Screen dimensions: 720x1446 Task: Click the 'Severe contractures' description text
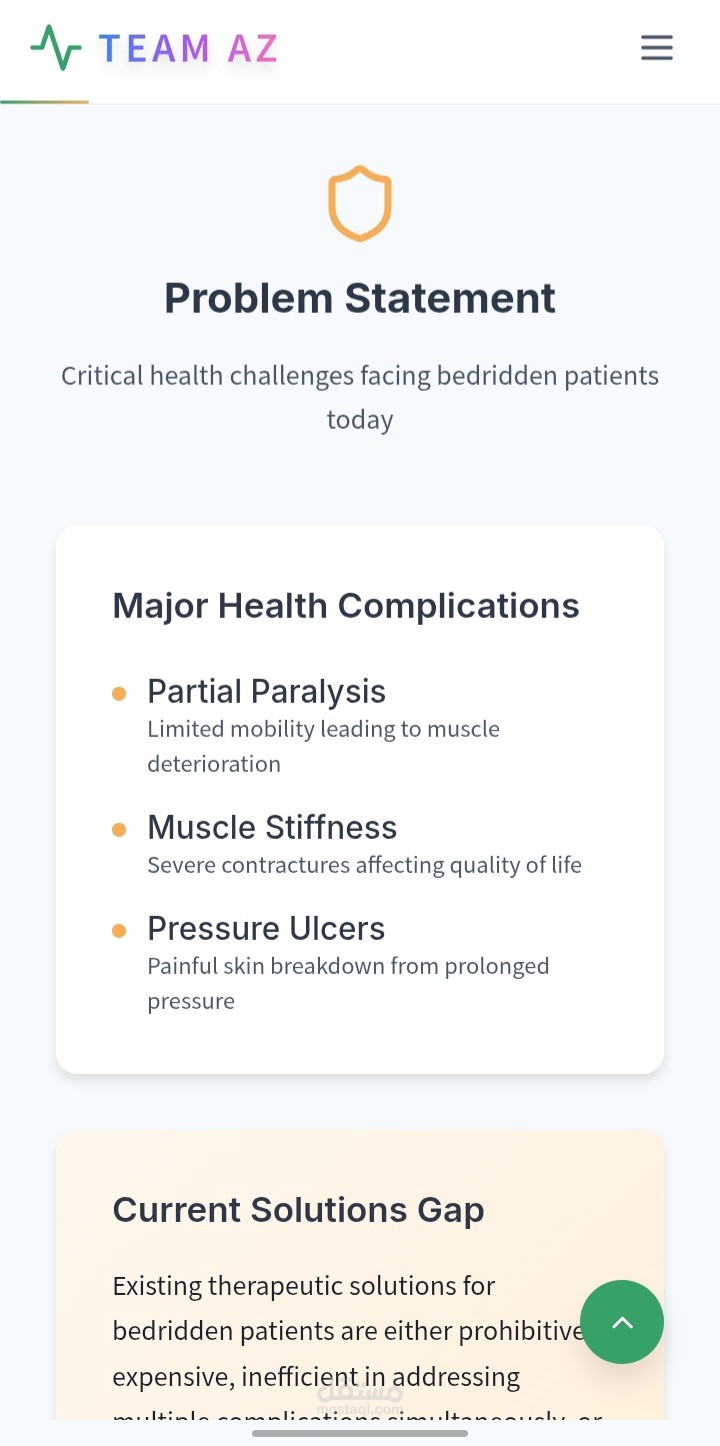coord(364,865)
